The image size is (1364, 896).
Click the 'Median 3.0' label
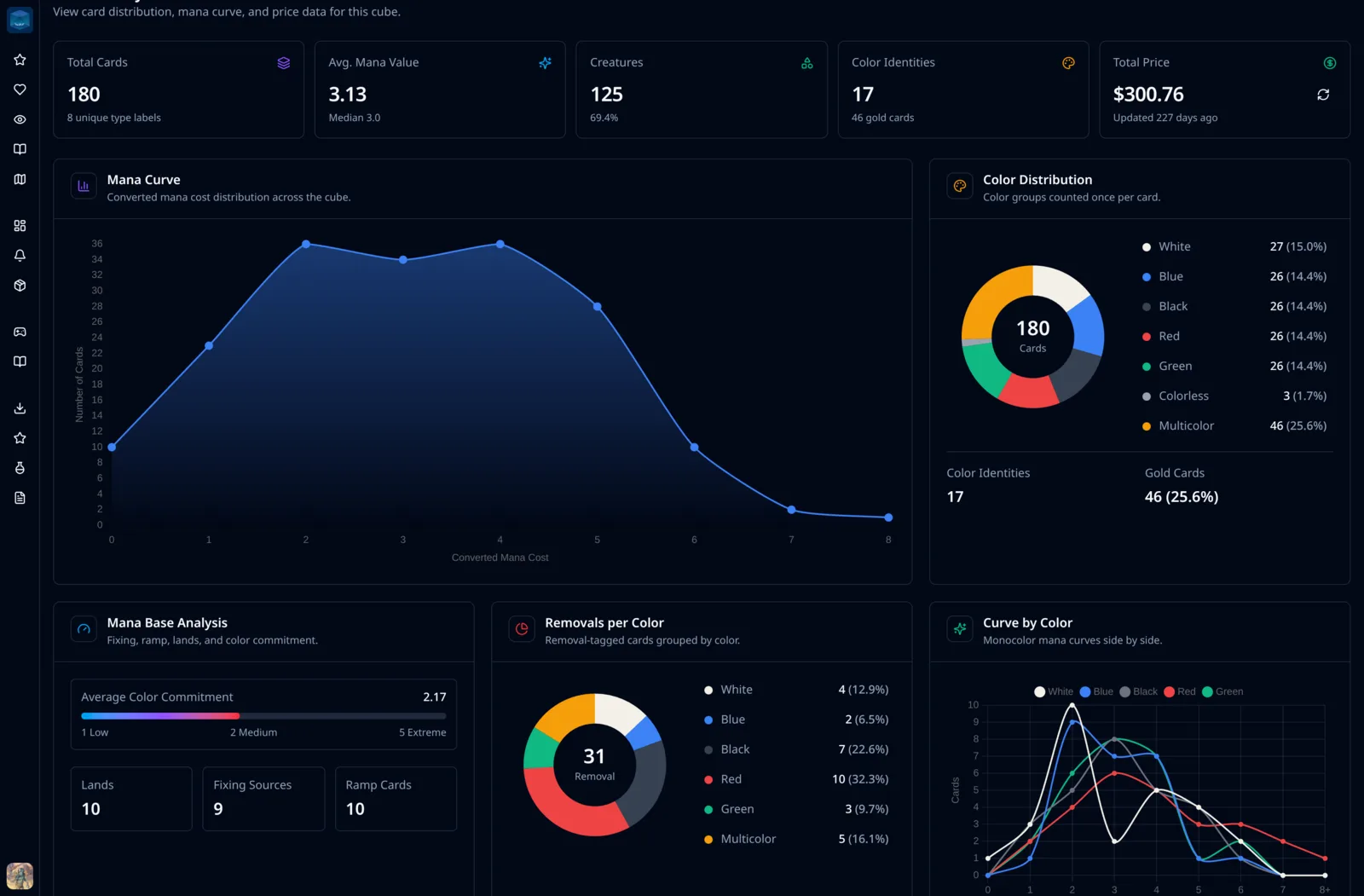355,118
